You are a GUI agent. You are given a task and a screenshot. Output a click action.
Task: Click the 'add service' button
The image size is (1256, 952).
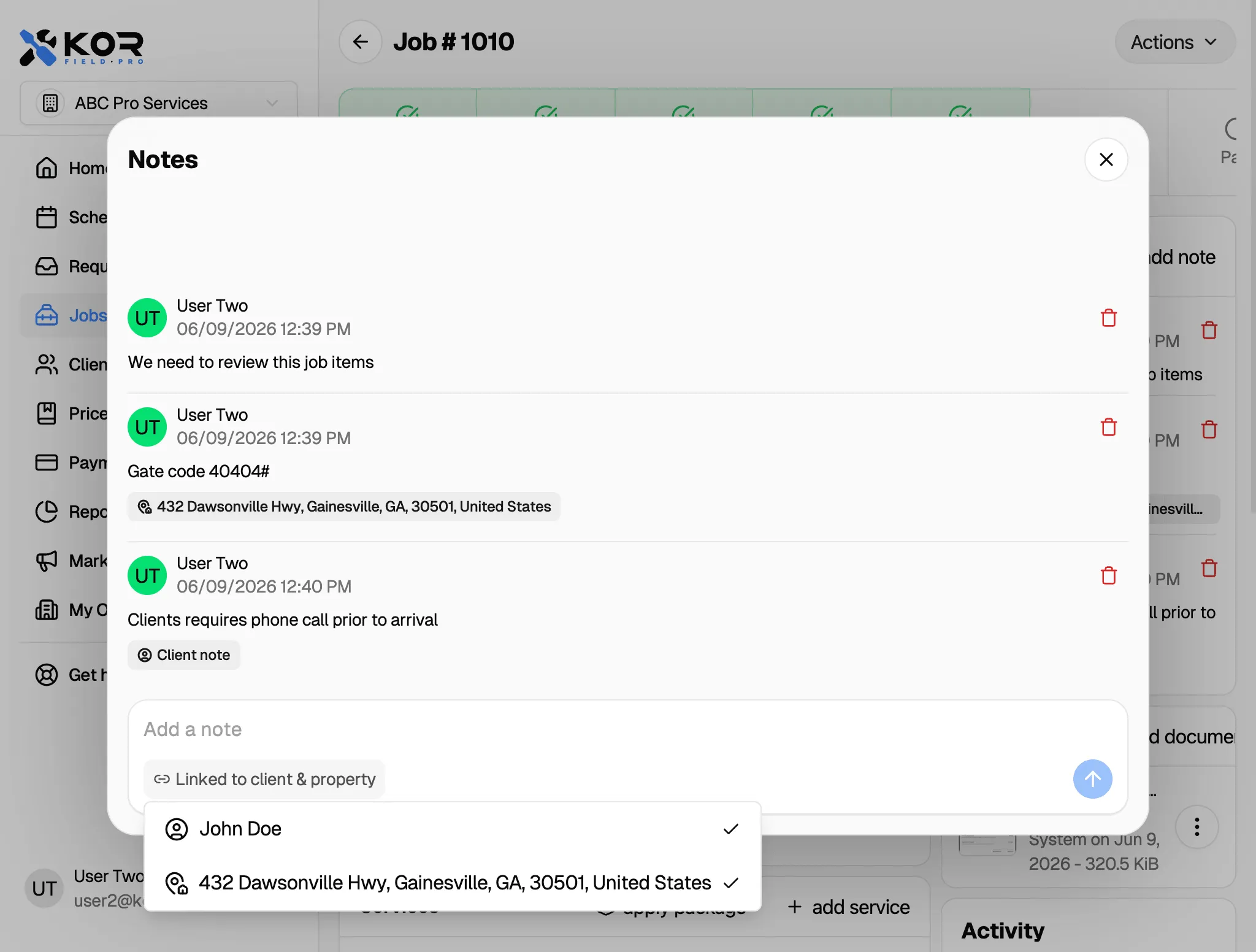tap(849, 907)
